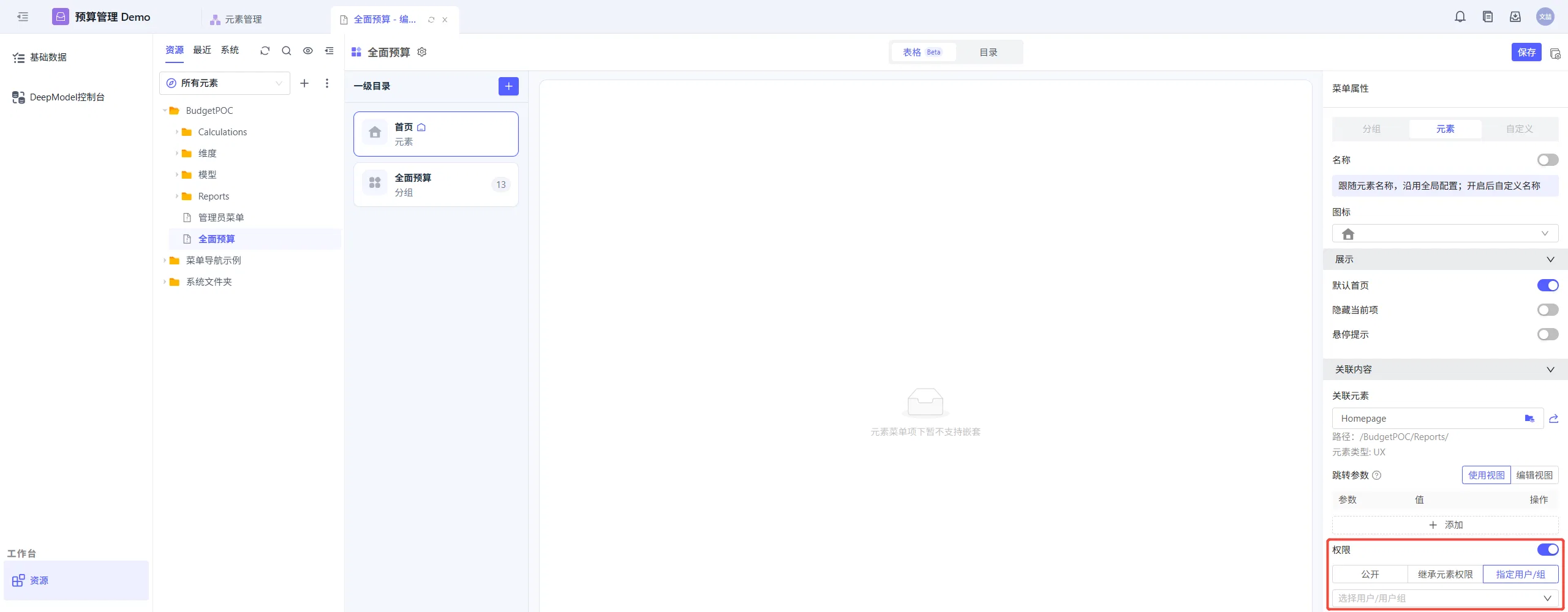The height and width of the screenshot is (612, 1568).
Task: Collapse the resource panel with indent icon
Action: coord(330,51)
